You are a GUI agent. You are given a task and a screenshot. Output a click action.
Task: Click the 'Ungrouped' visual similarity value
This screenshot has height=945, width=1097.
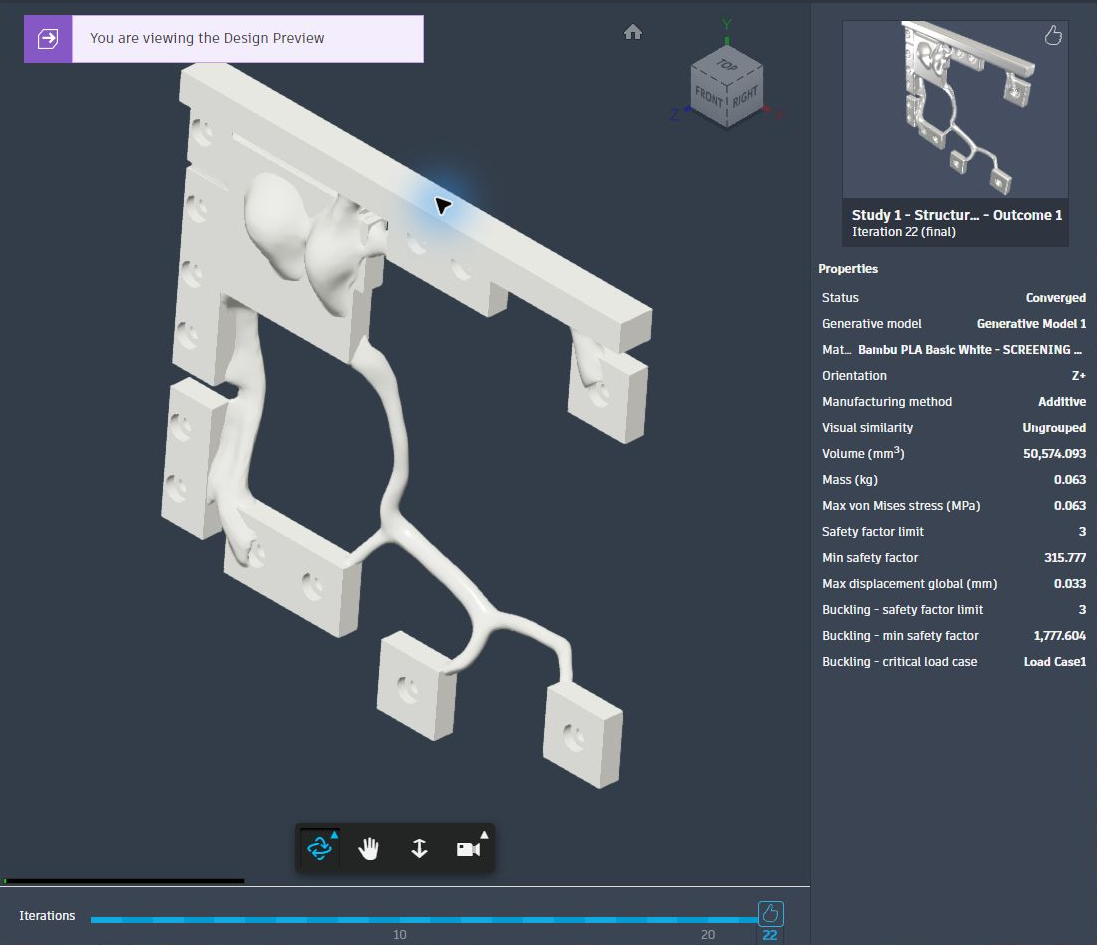click(1054, 427)
